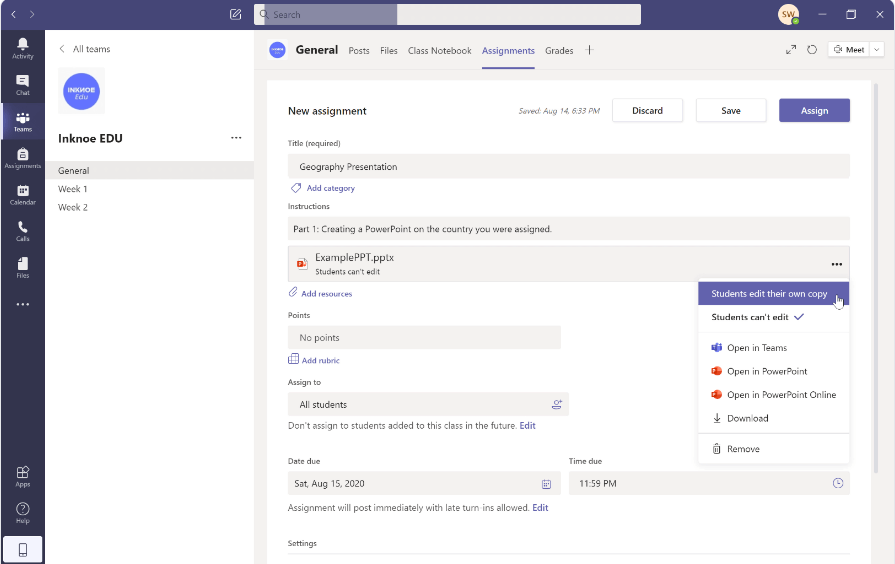Open Calendar in the sidebar

[x=22, y=194]
